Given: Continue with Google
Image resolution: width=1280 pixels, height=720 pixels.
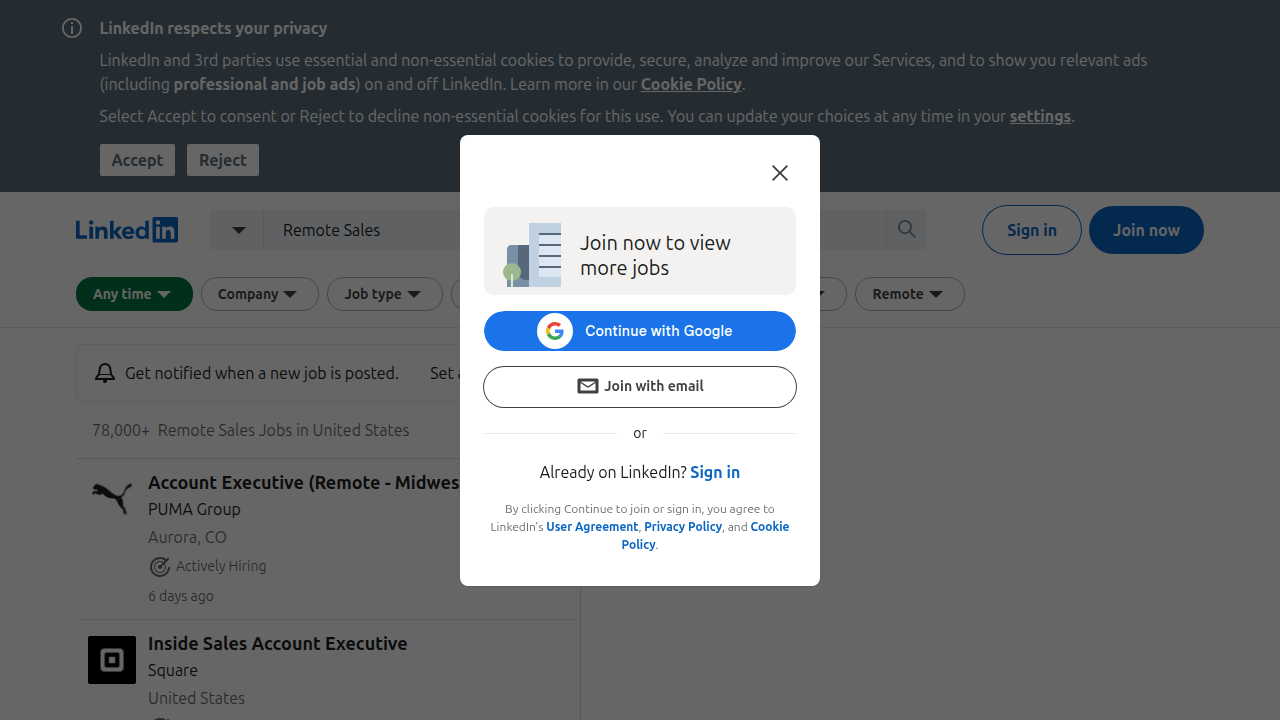Looking at the screenshot, I should point(640,331).
